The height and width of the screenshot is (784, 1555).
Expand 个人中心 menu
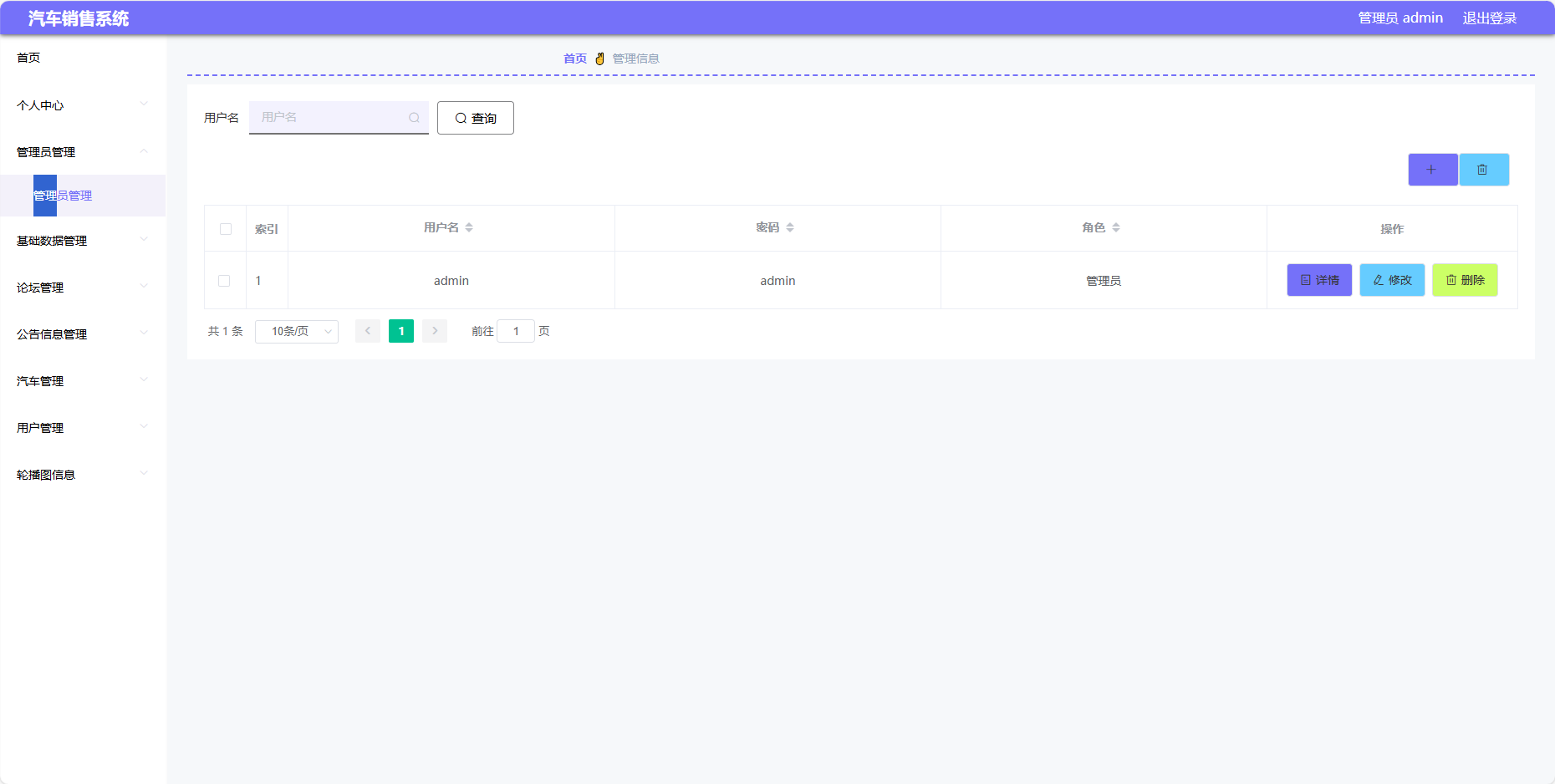coord(83,105)
